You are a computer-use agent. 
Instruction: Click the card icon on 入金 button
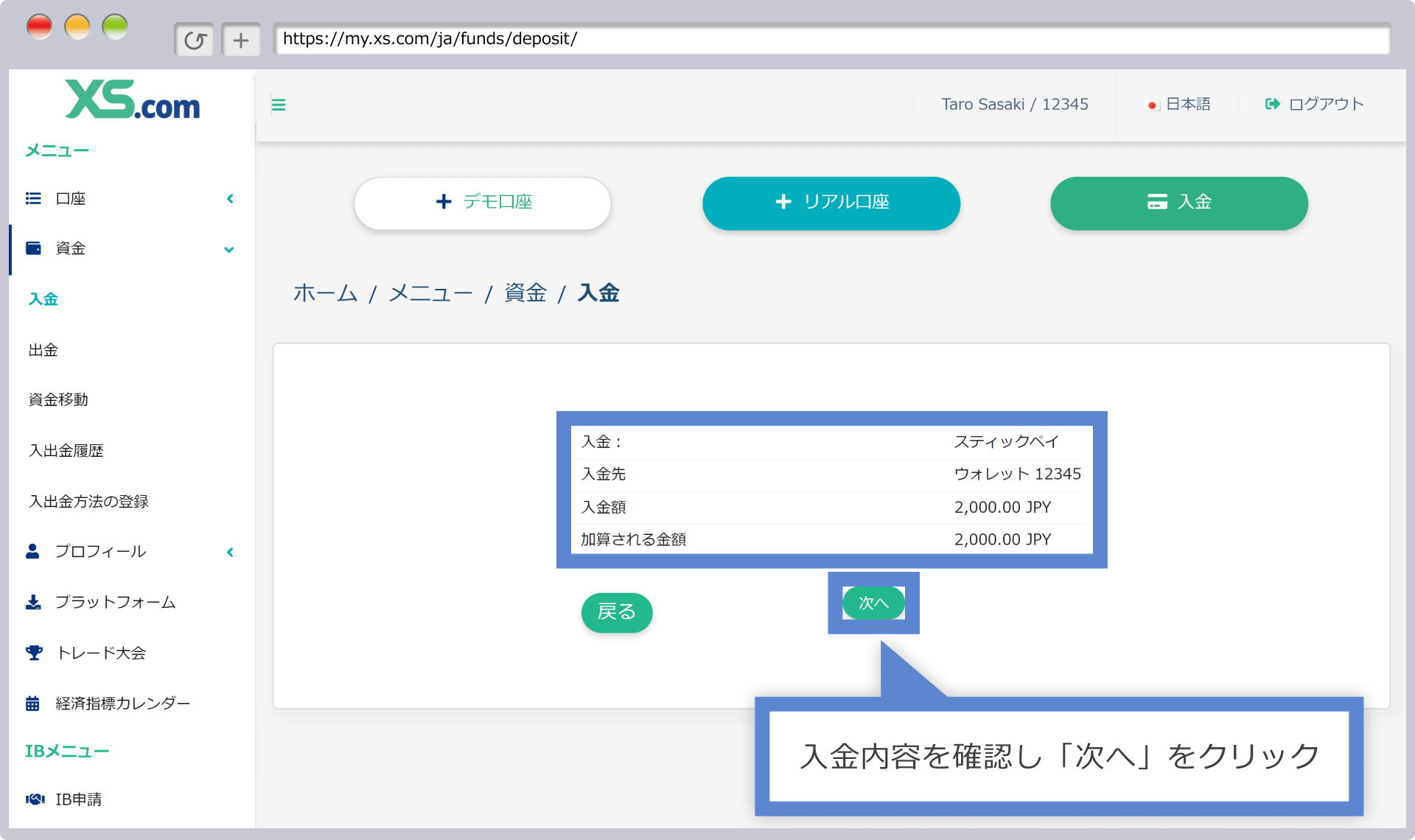click(x=1157, y=202)
